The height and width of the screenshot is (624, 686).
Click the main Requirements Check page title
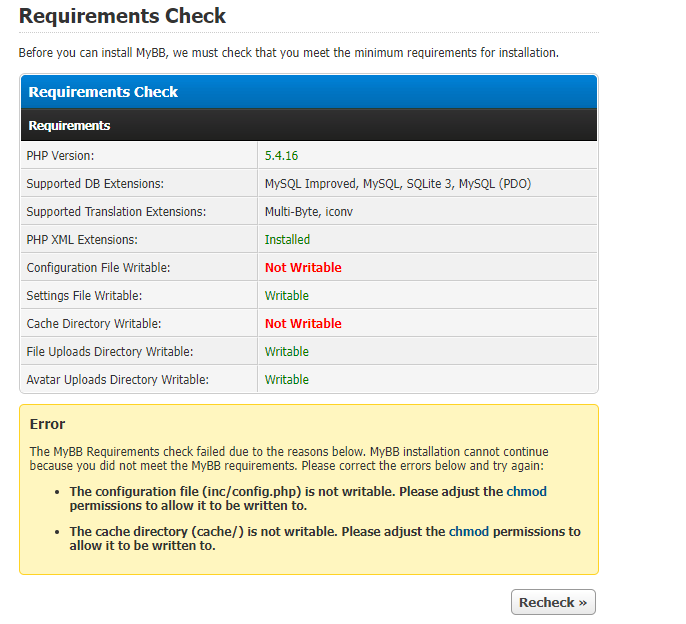pos(122,16)
